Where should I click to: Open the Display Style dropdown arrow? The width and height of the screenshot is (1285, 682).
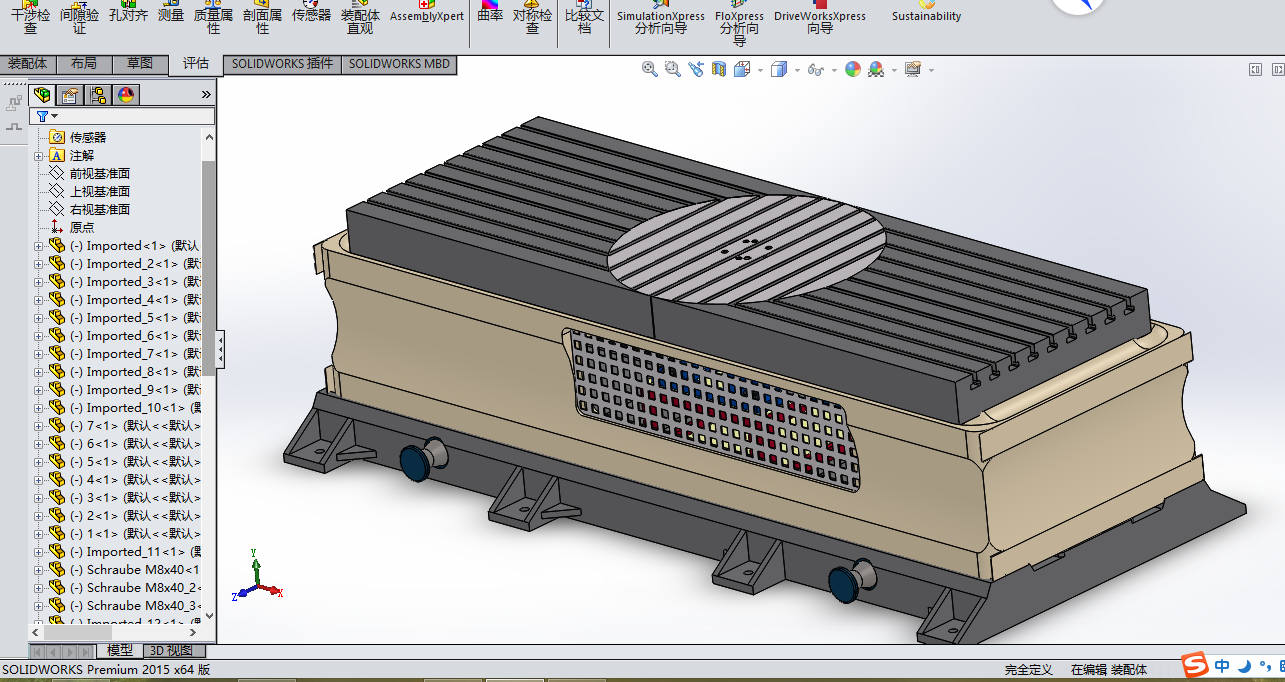pos(797,70)
